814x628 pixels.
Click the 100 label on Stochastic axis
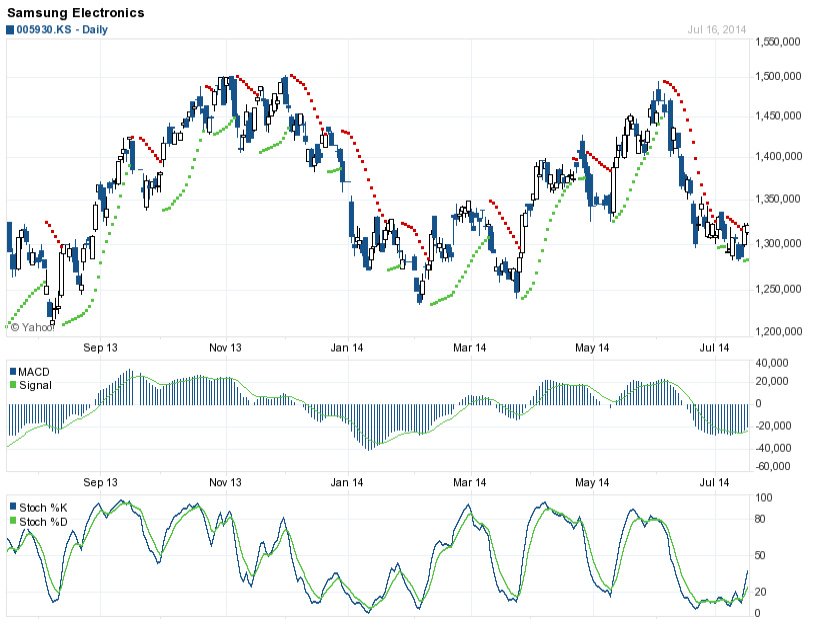coord(764,498)
